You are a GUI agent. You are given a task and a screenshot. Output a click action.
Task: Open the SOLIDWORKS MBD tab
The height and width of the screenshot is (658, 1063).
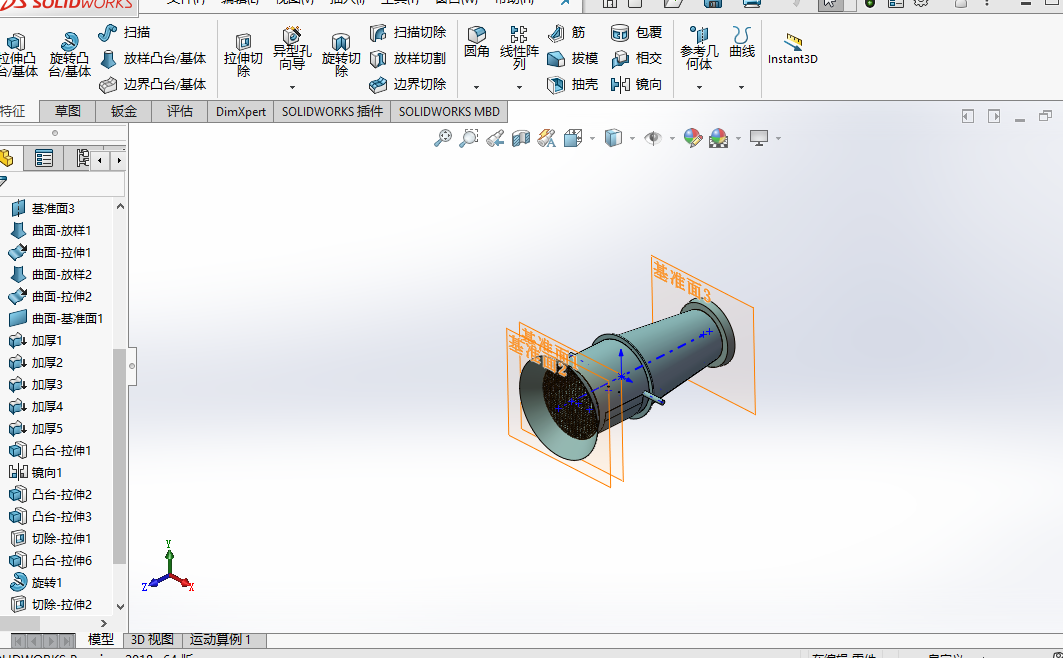tap(449, 111)
